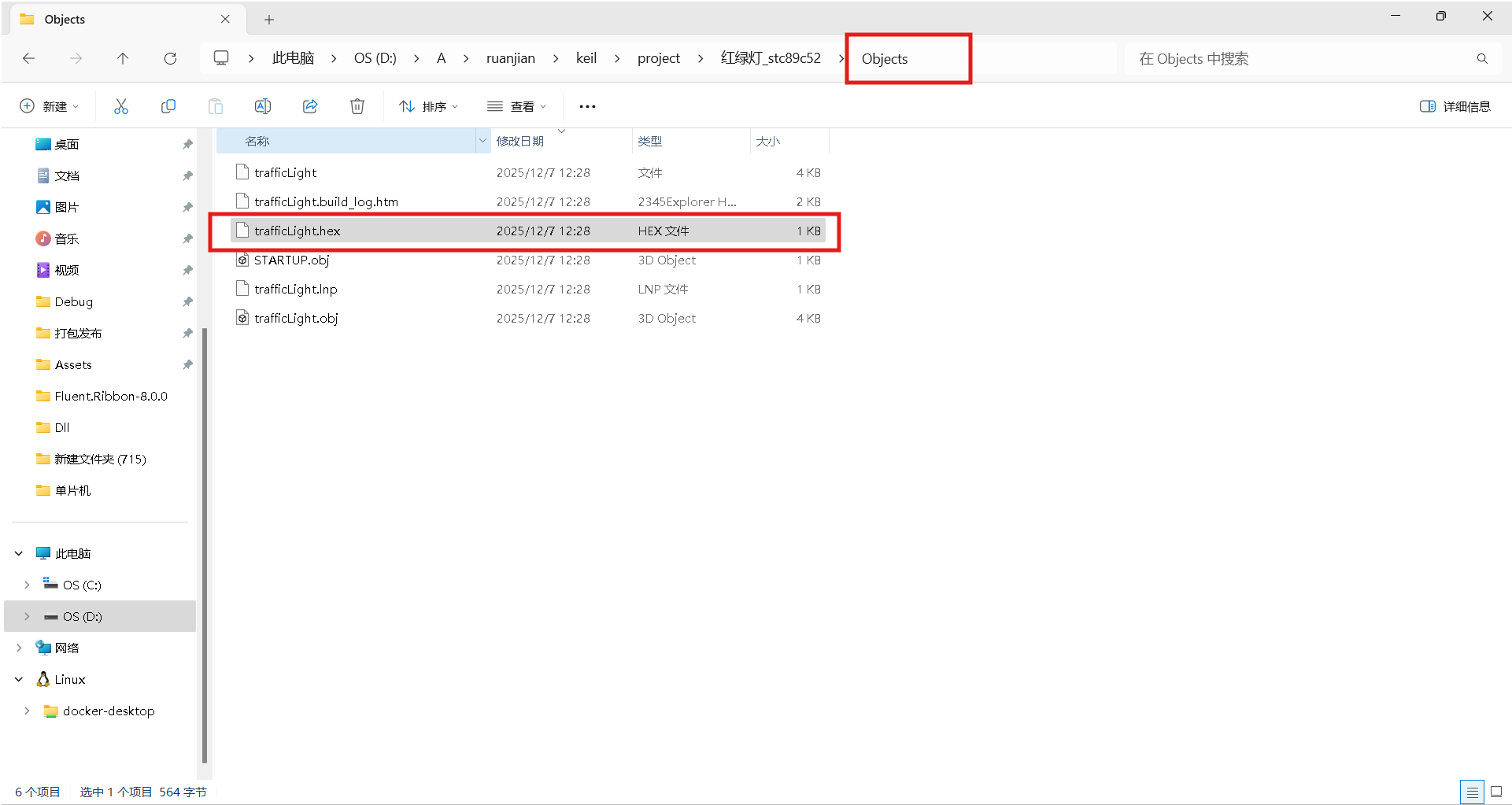
Task: Toggle the 详细信息 details pane
Action: click(x=1455, y=106)
